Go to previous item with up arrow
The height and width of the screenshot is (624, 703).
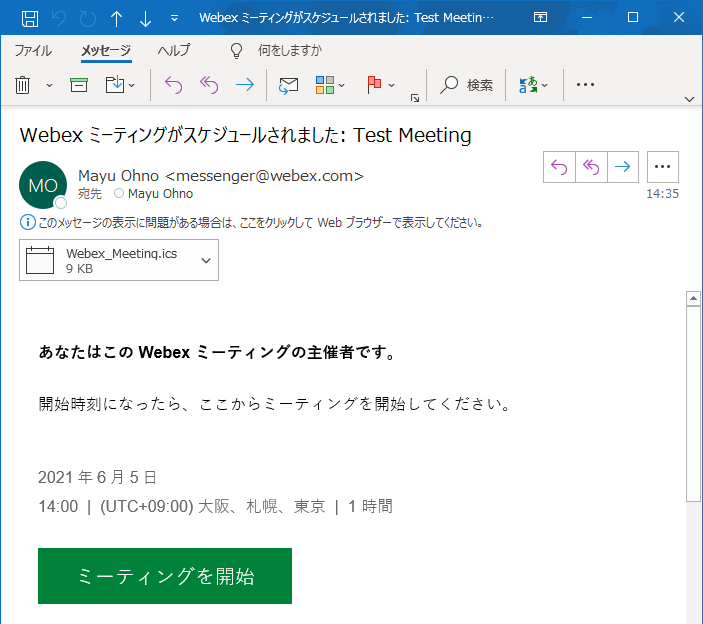click(116, 18)
